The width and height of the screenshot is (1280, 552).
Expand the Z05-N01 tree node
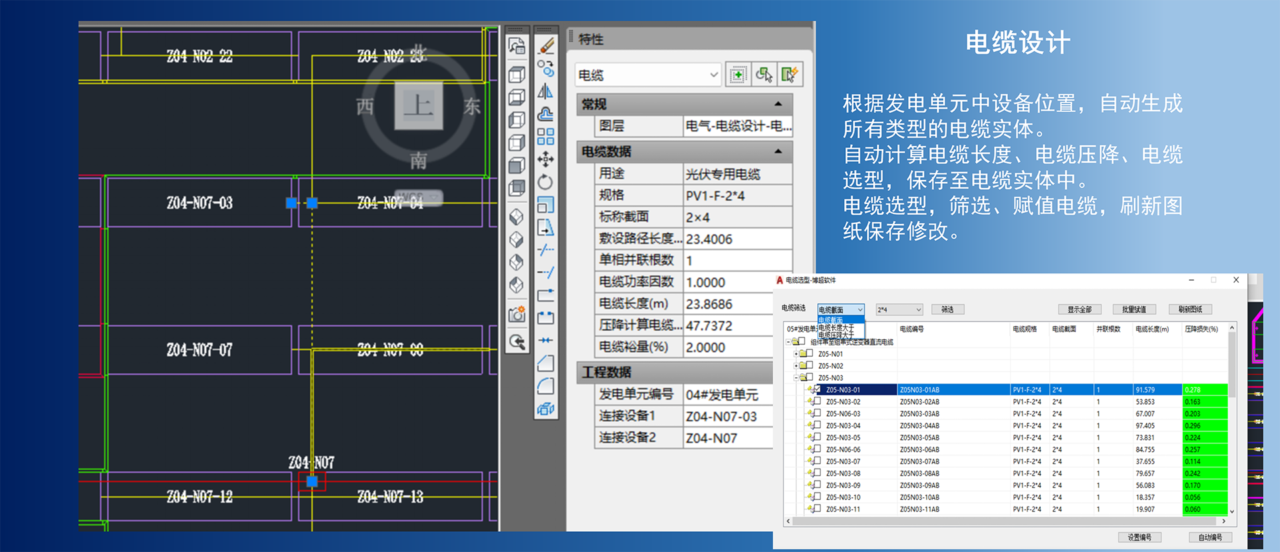point(796,353)
